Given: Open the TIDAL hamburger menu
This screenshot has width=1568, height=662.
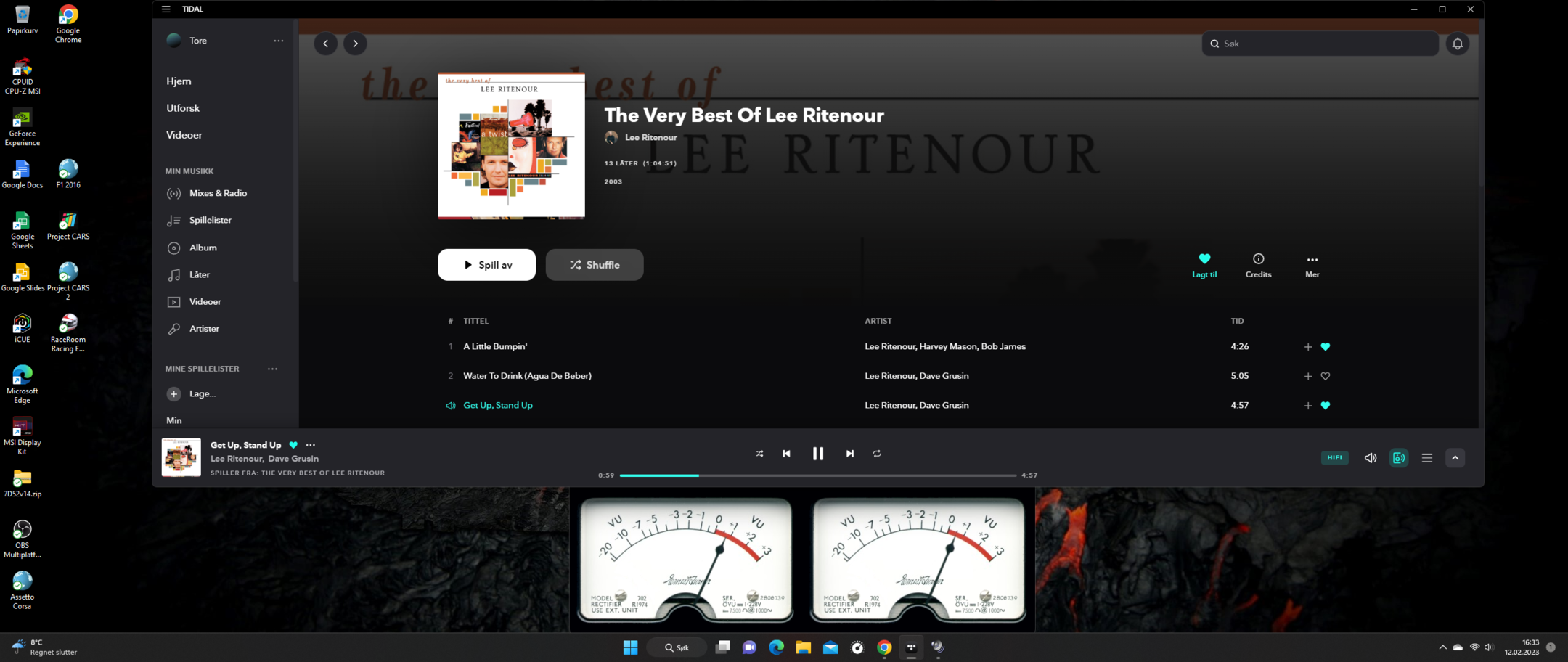Looking at the screenshot, I should 166,9.
